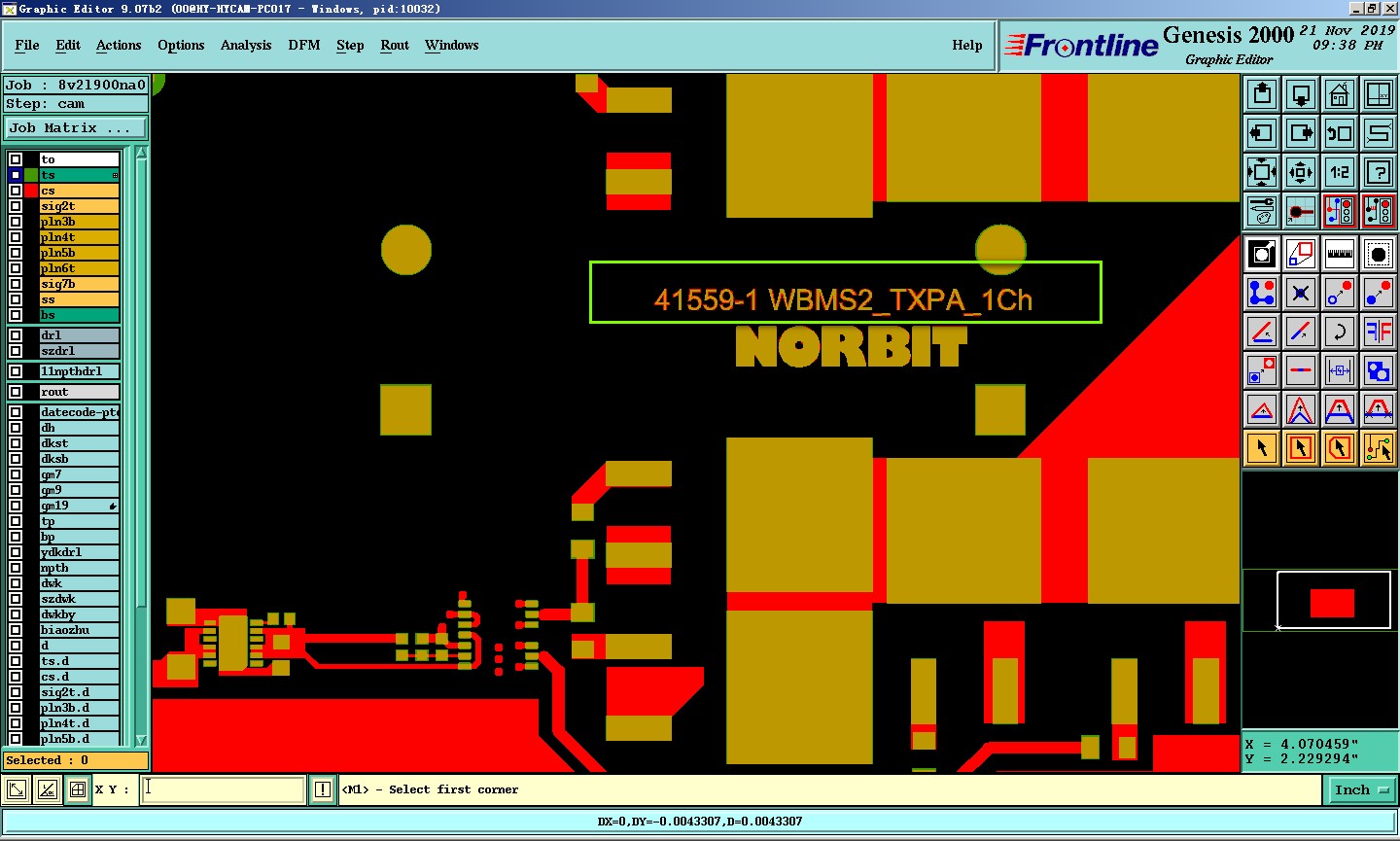The image size is (1400, 841).
Task: Select layer name 'biaozhu'
Action: (x=80, y=630)
